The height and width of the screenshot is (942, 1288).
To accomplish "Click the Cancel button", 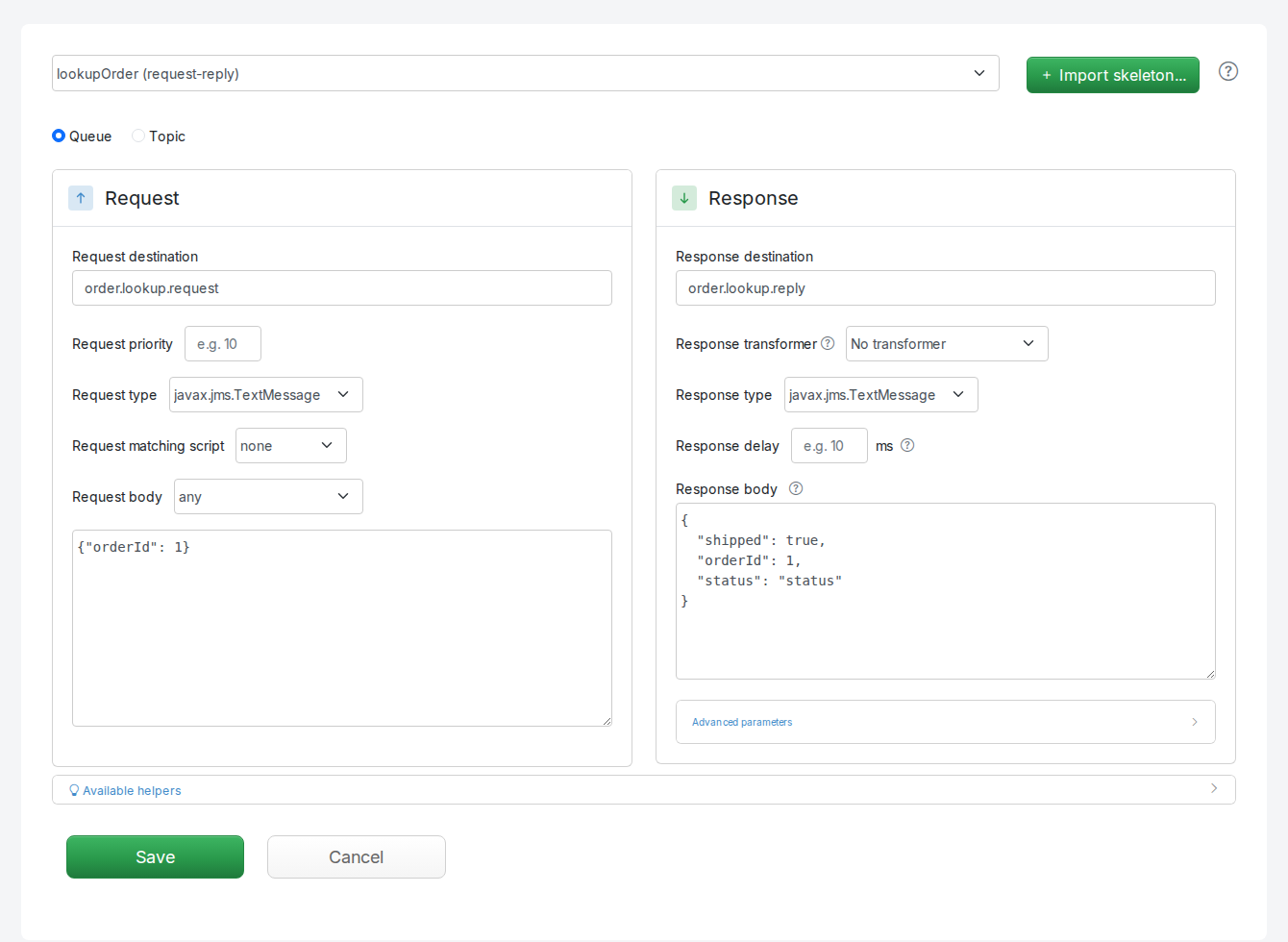I will [x=357, y=856].
